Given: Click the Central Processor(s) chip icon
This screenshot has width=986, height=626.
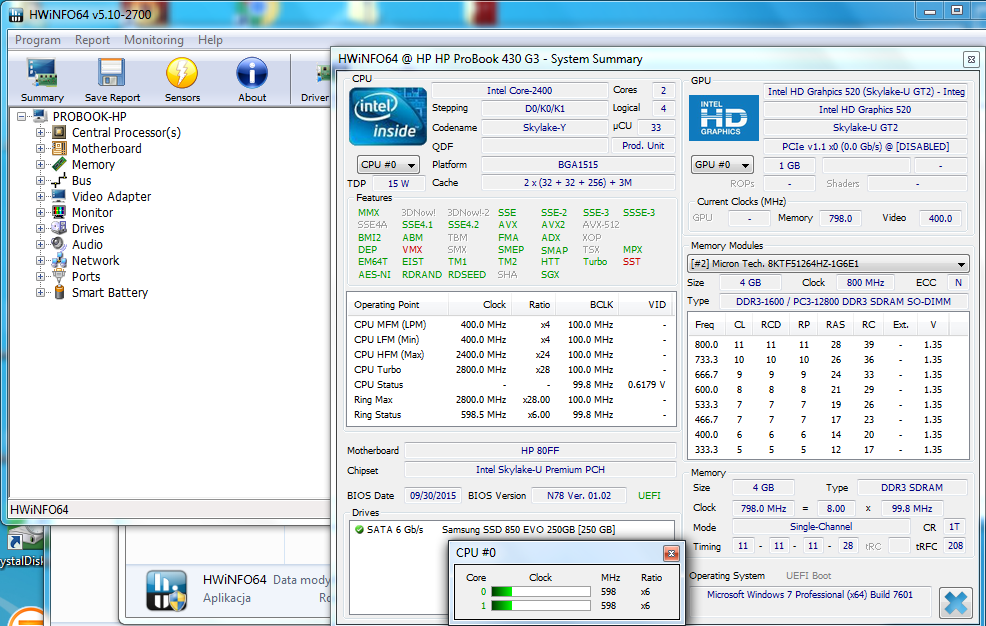Looking at the screenshot, I should (59, 132).
